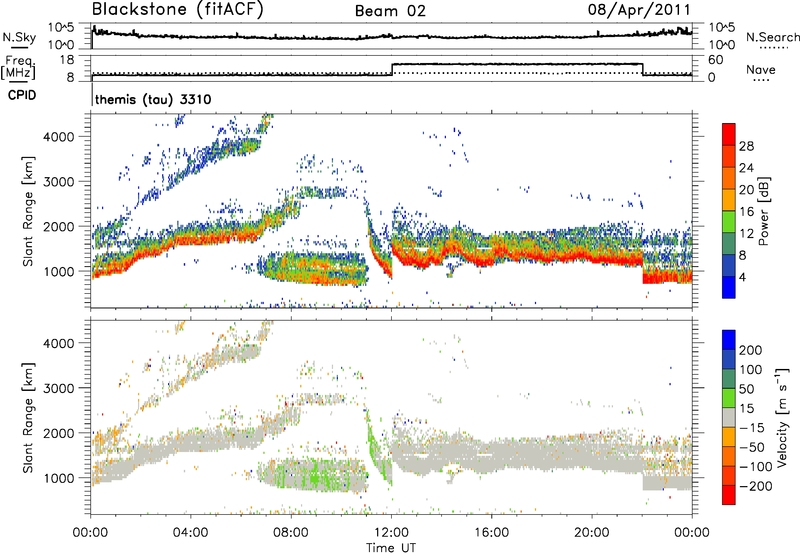
Task: Click the "Power [dB]" color bar title
Action: pyautogui.click(x=764, y=211)
